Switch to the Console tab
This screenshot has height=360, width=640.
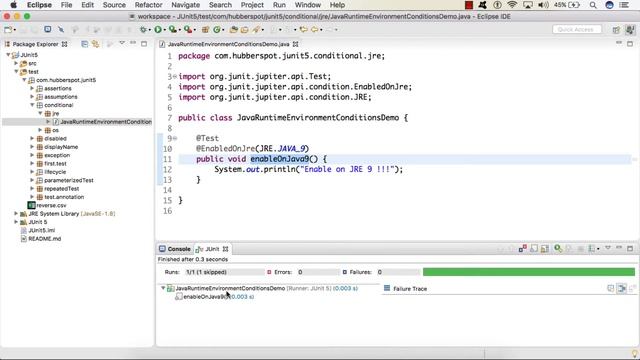(x=175, y=249)
